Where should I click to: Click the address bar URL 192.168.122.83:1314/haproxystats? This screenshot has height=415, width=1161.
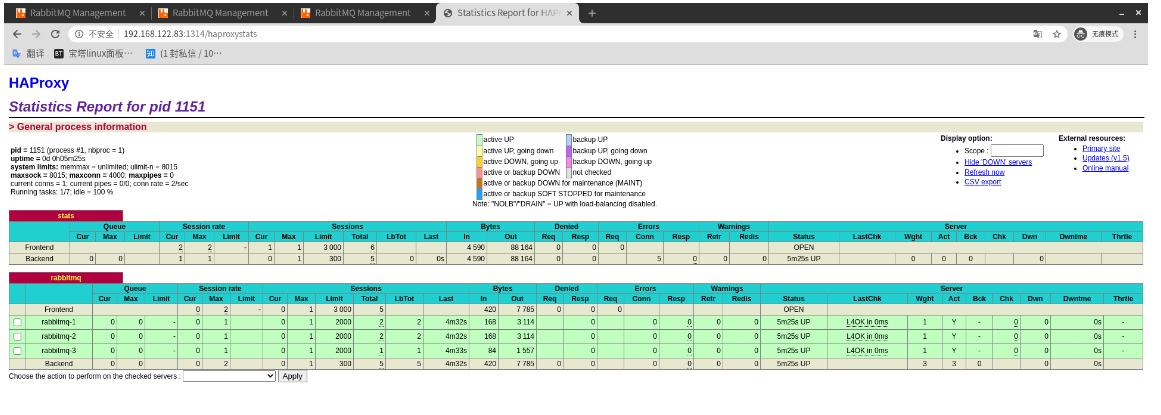pos(190,34)
